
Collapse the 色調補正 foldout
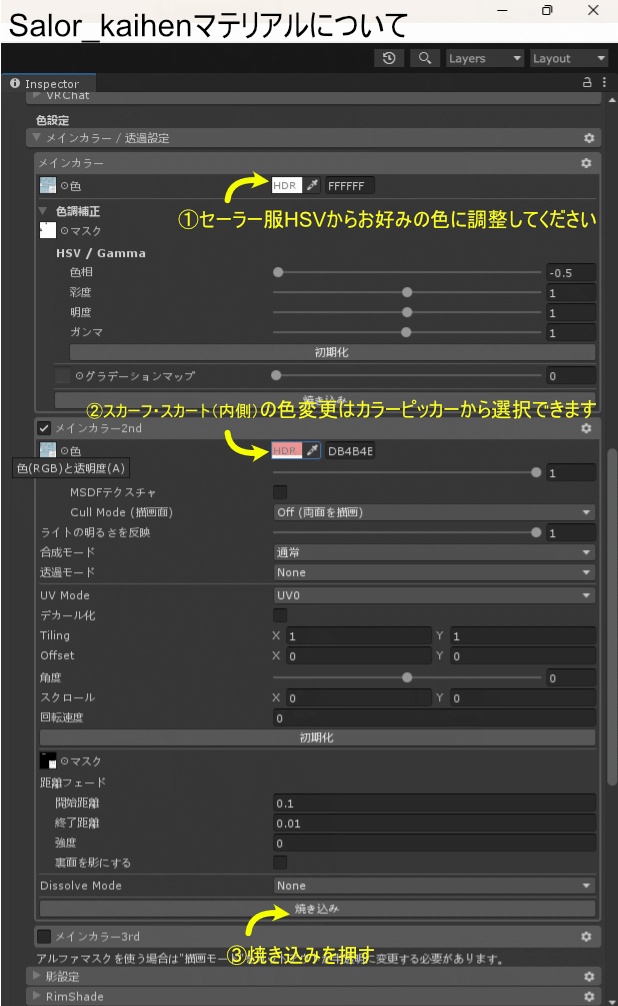pos(43,210)
